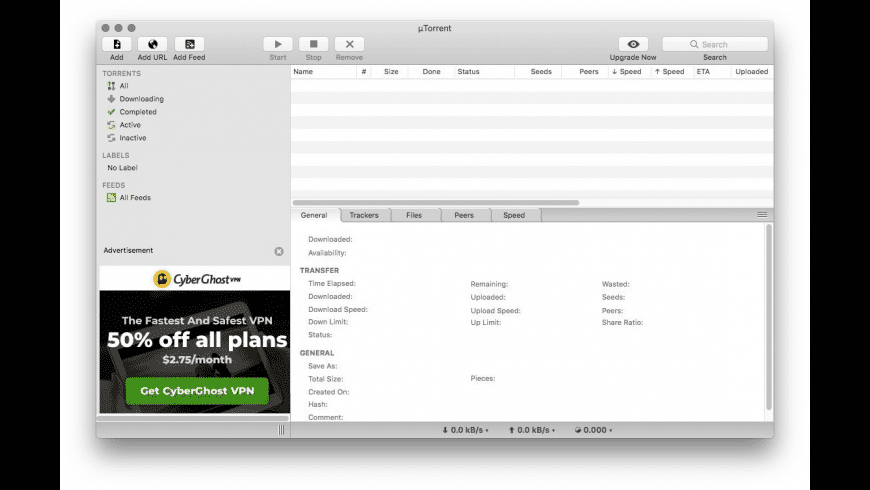Open All Feeds in sidebar

pyautogui.click(x=135, y=198)
